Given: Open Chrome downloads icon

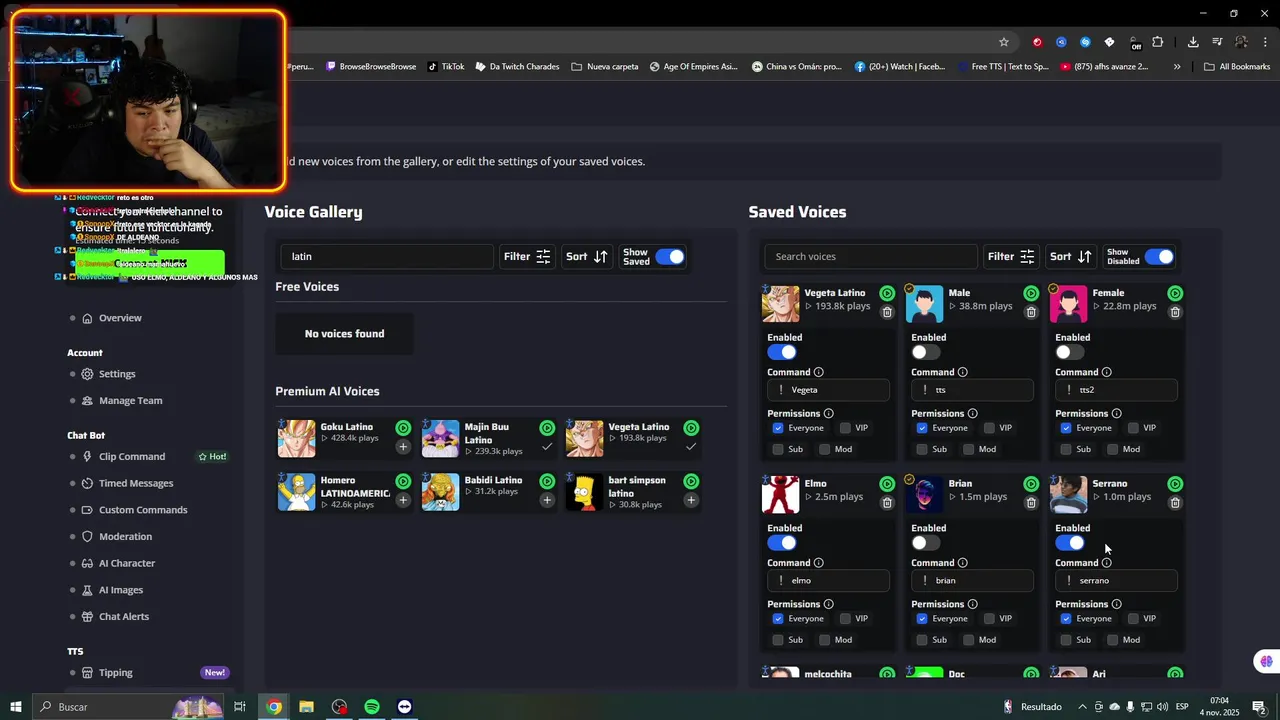Looking at the screenshot, I should (1193, 42).
